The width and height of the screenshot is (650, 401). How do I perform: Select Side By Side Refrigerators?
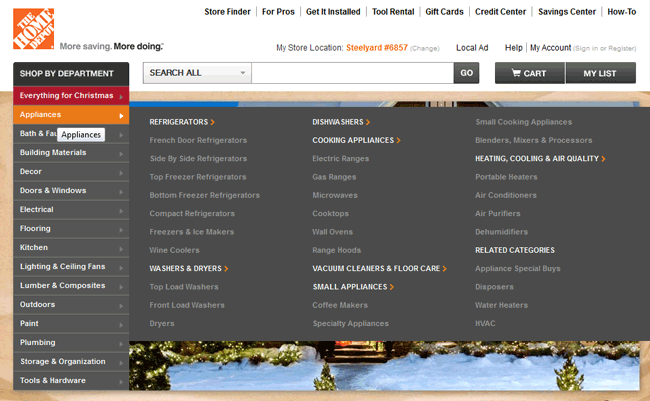pos(198,158)
